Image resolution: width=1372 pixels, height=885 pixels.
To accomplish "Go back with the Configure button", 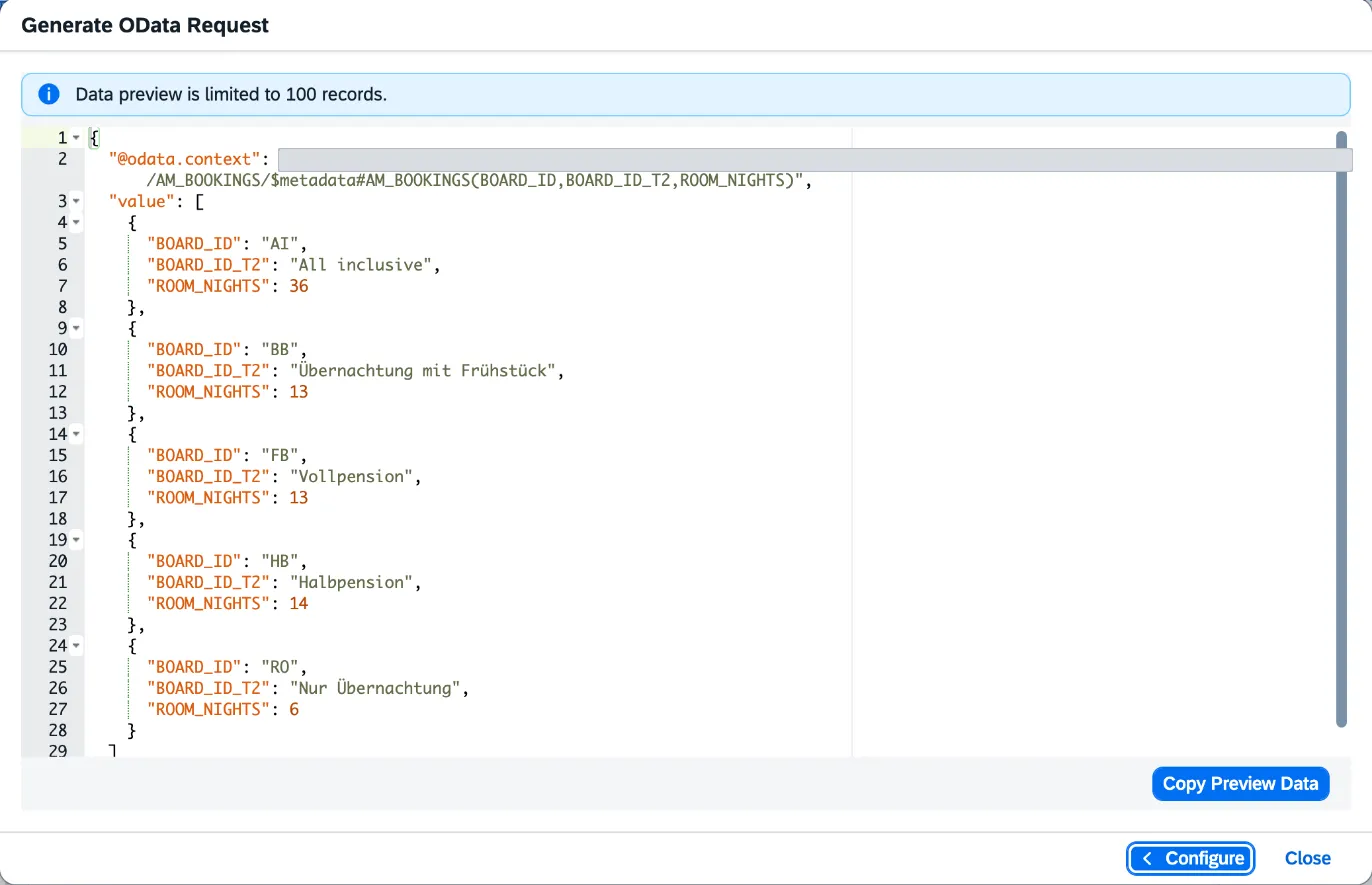I will [x=1191, y=859].
